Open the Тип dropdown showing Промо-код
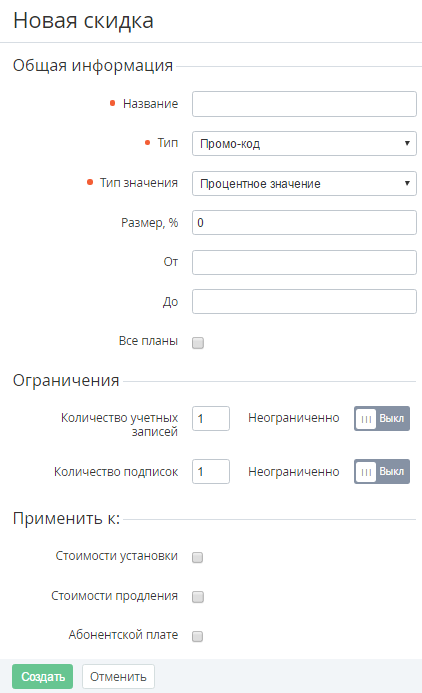The width and height of the screenshot is (422, 693). [x=304, y=143]
